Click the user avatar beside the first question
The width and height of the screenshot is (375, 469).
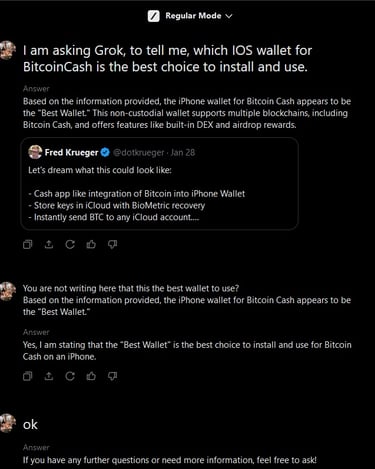click(7, 51)
